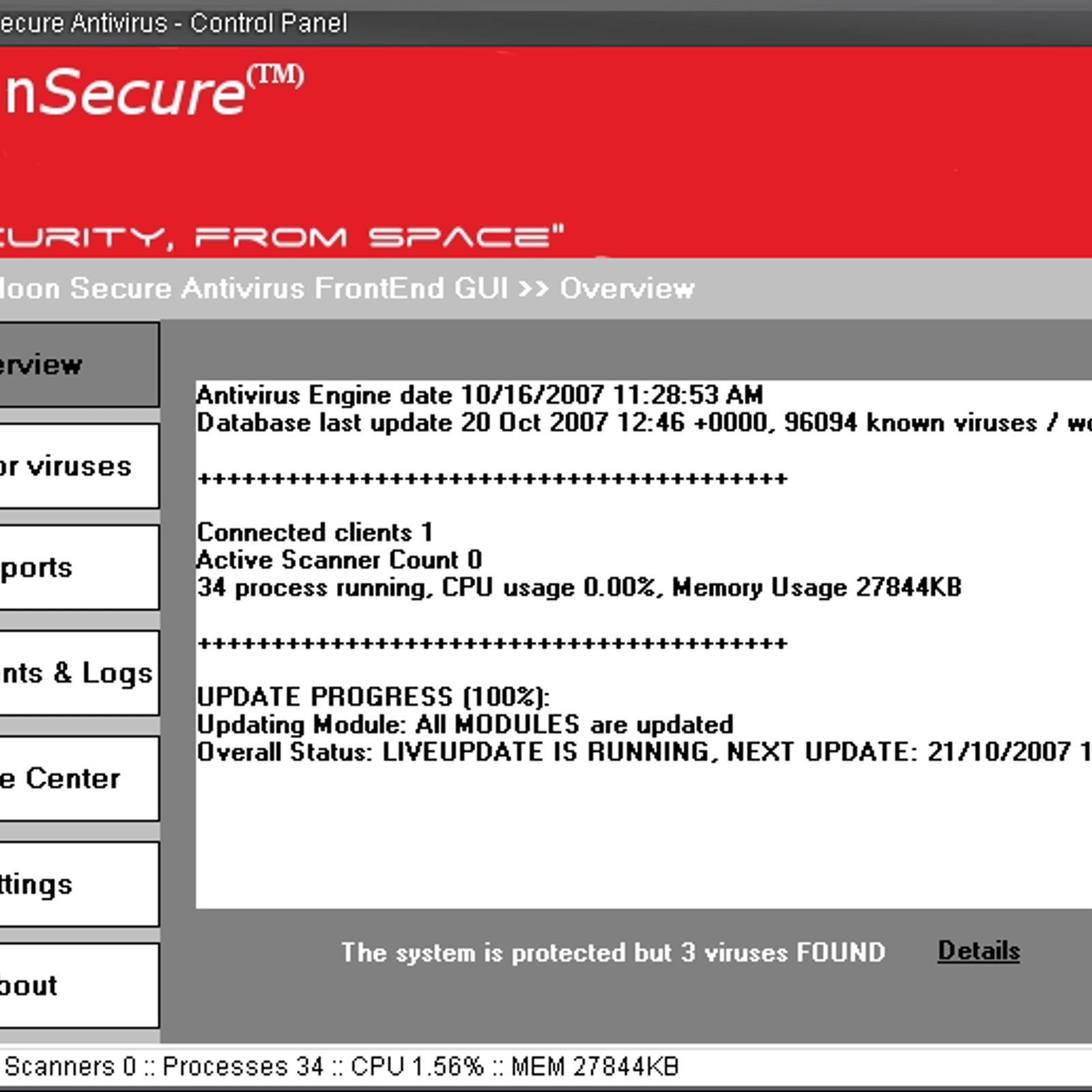The width and height of the screenshot is (1092, 1092).
Task: Click the status bar 'Processes 34' entry
Action: (243, 1066)
